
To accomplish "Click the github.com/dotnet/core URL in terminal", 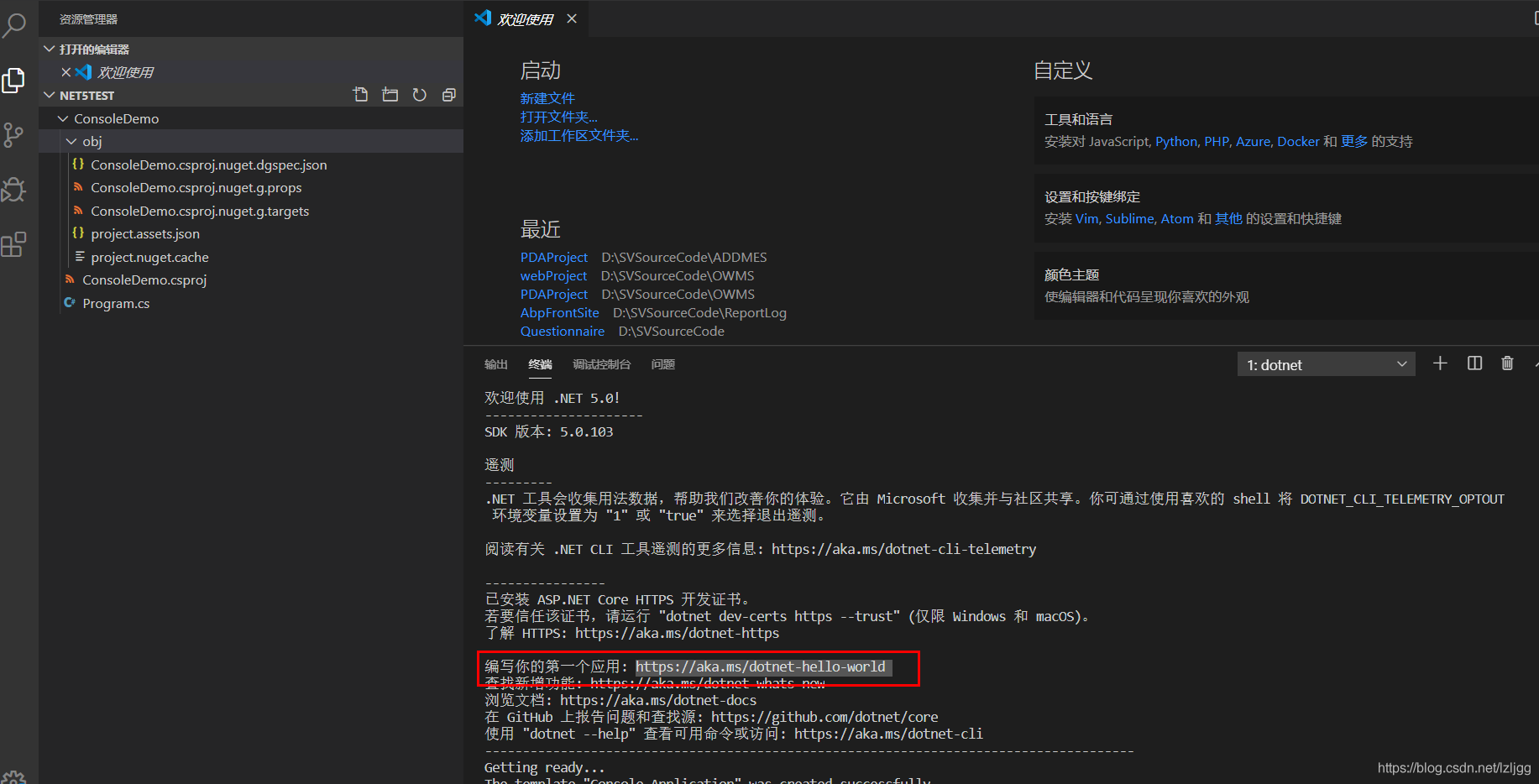I will click(x=824, y=717).
